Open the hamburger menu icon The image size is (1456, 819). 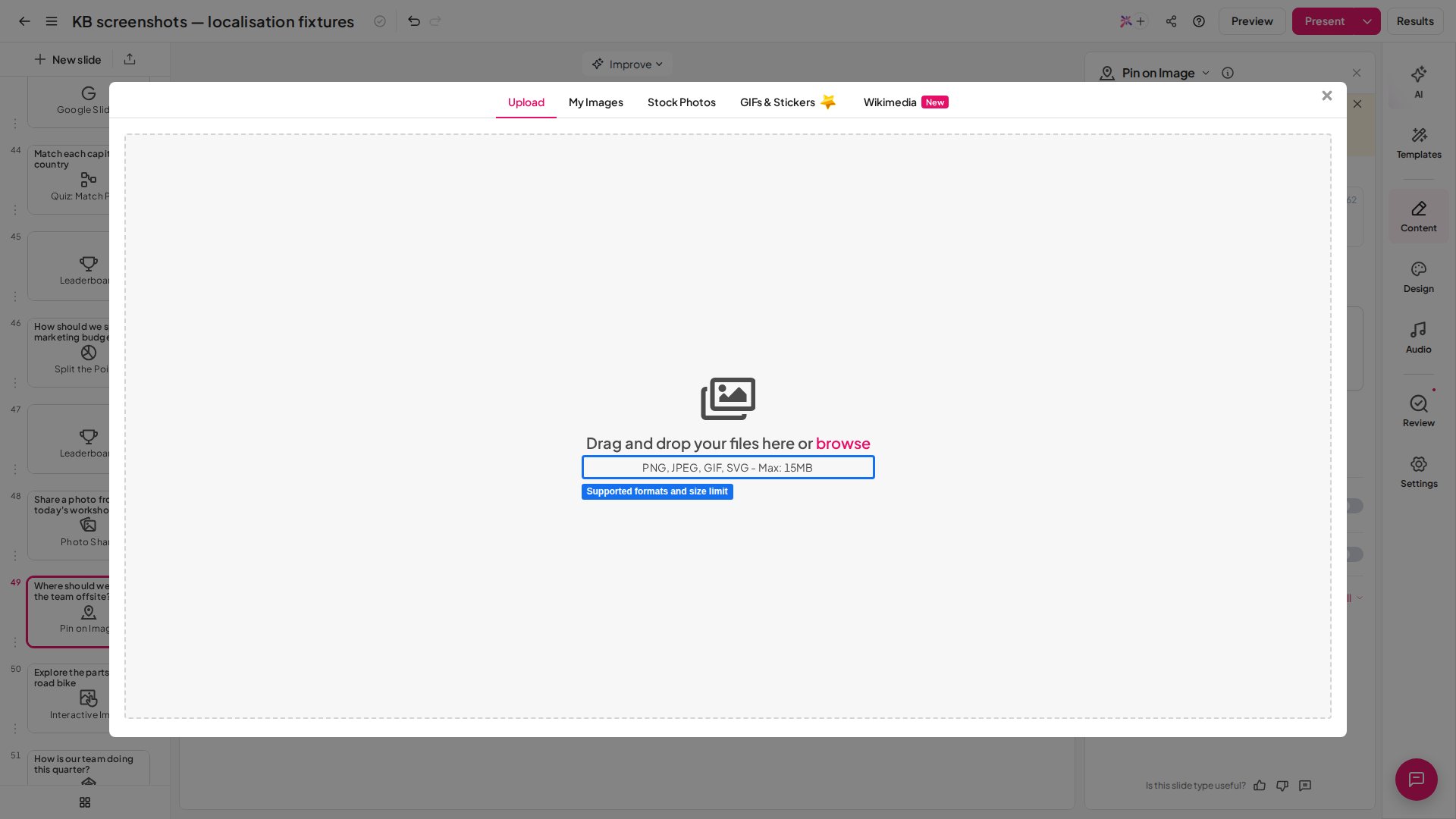click(52, 21)
